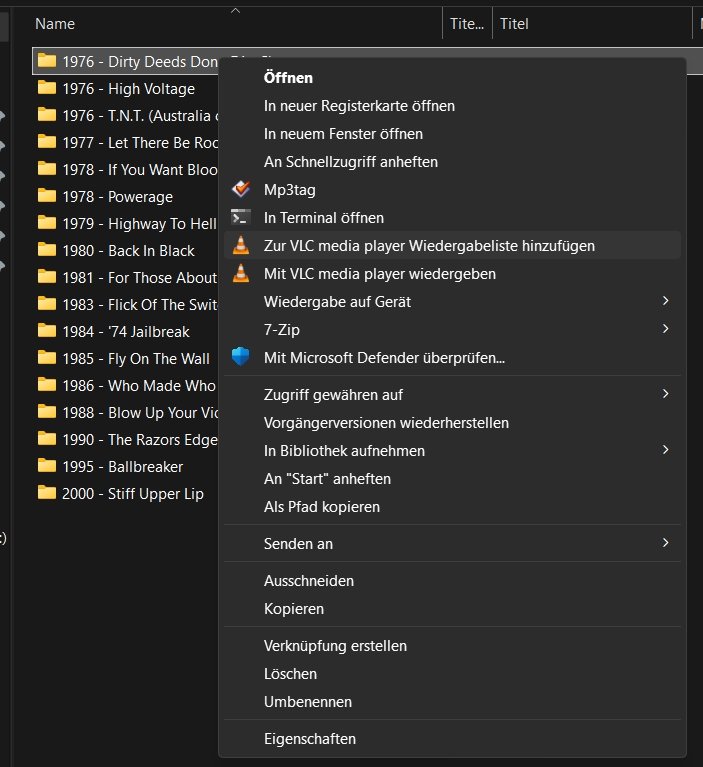Click folder icon of 1976 - High Voltage
703x767 pixels.
coord(46,88)
